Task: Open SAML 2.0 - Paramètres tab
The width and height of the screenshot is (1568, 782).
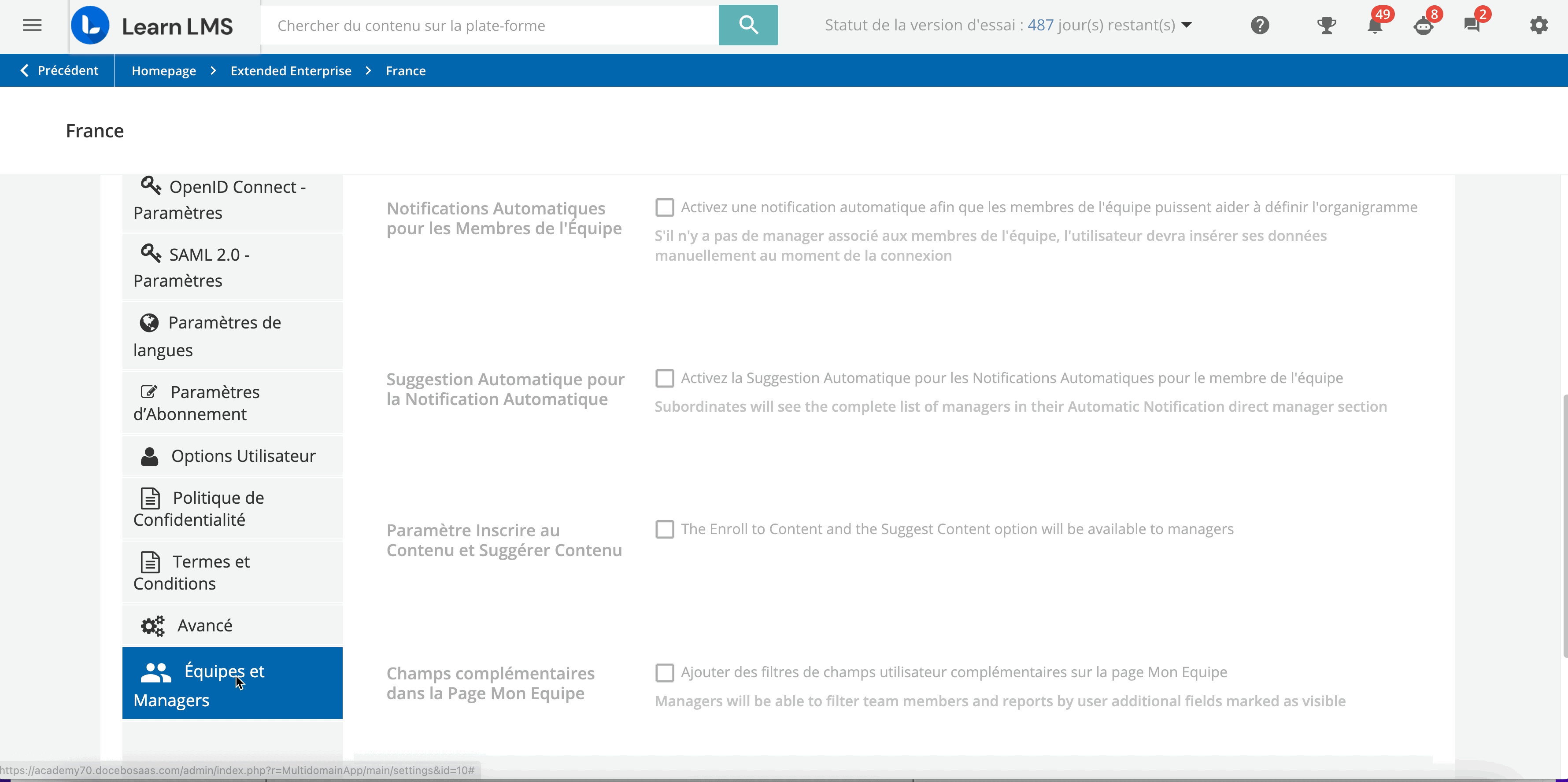Action: pos(233,267)
